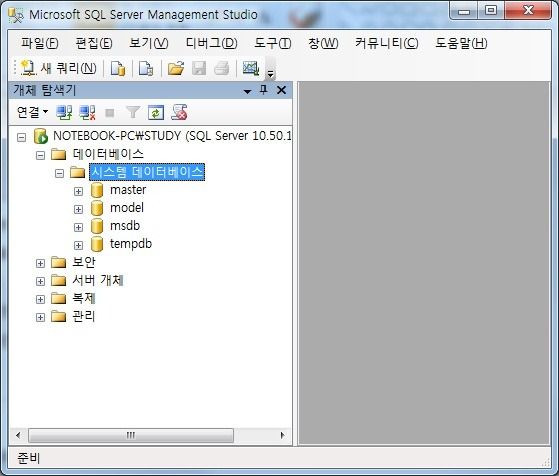Viewport: 559px width, 476px height.
Task: Click the Analysis Services query icon
Action: [146, 68]
